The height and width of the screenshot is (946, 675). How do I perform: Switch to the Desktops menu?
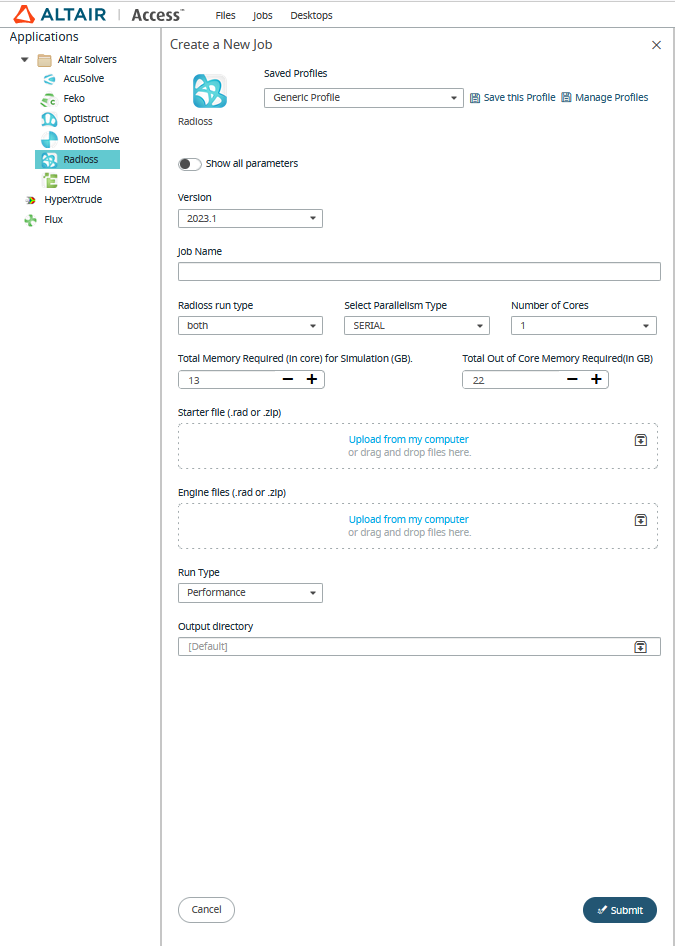click(x=311, y=15)
